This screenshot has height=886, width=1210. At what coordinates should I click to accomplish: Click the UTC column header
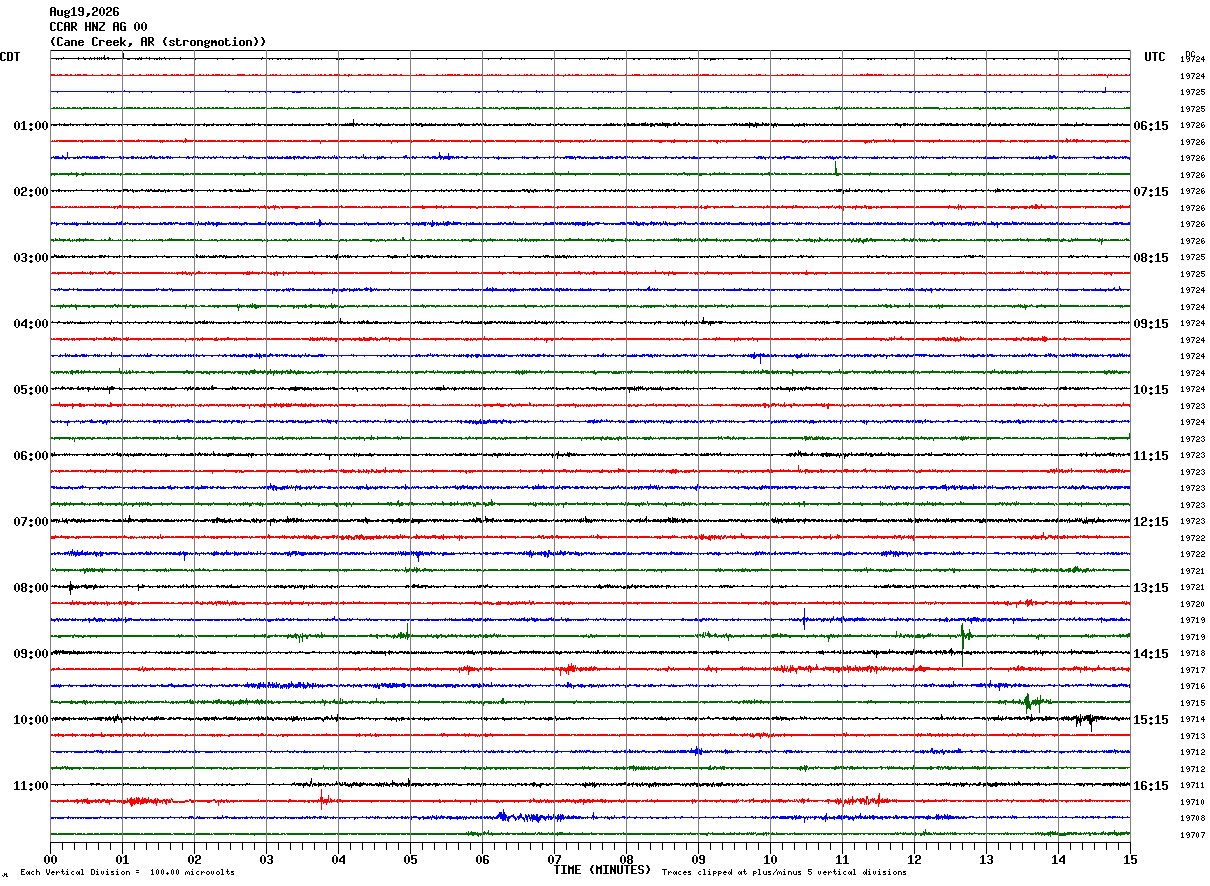(x=1155, y=57)
